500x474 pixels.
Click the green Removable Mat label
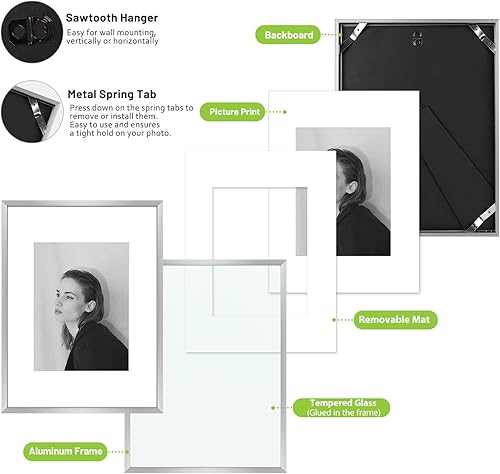tap(395, 320)
